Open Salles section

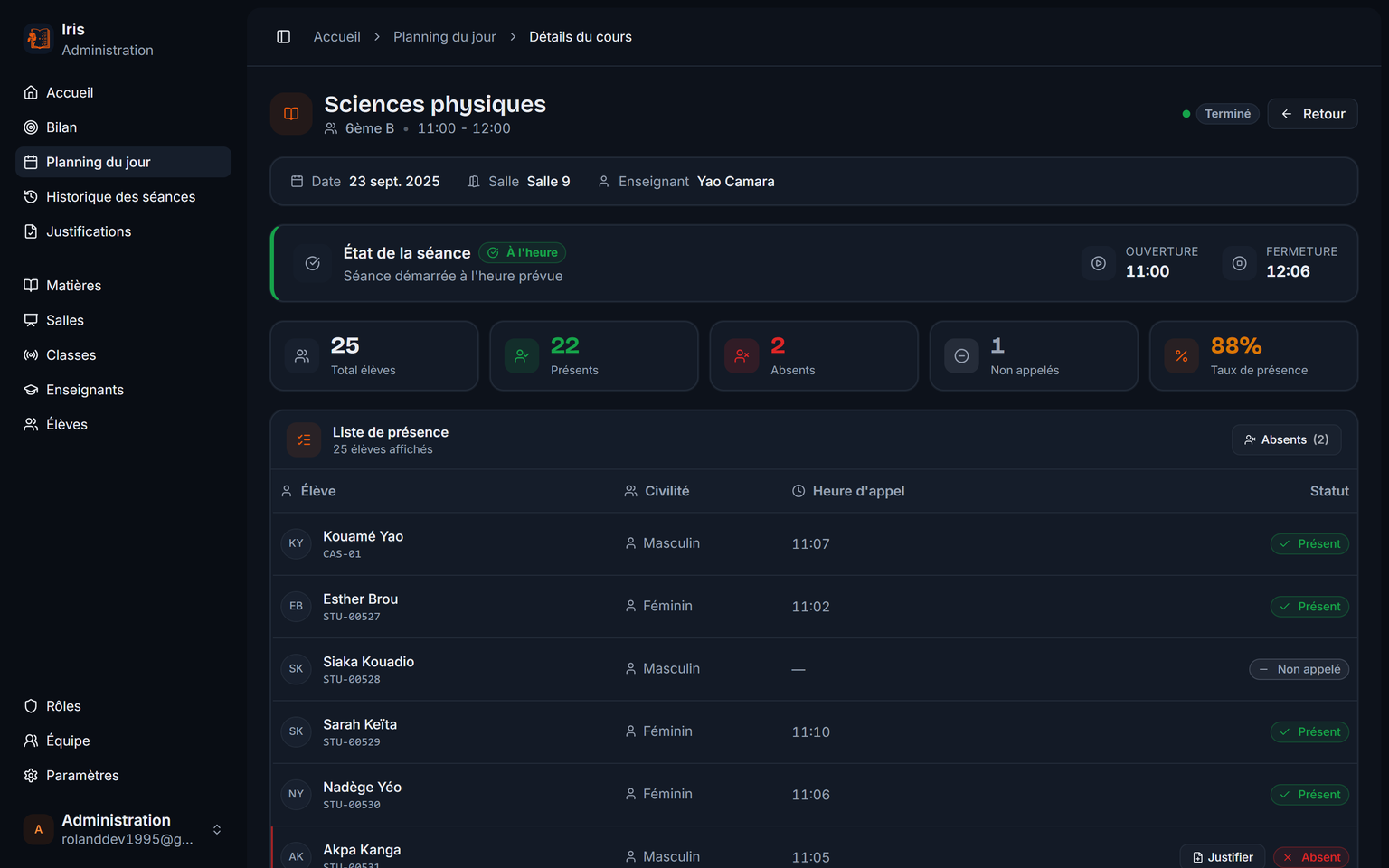click(x=124, y=320)
